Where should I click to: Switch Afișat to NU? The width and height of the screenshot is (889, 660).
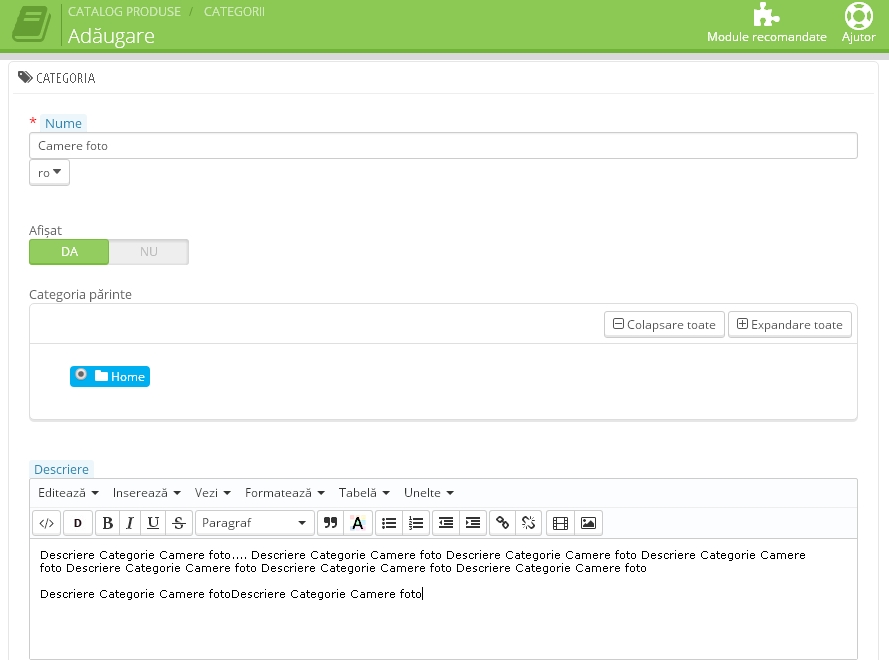click(148, 252)
